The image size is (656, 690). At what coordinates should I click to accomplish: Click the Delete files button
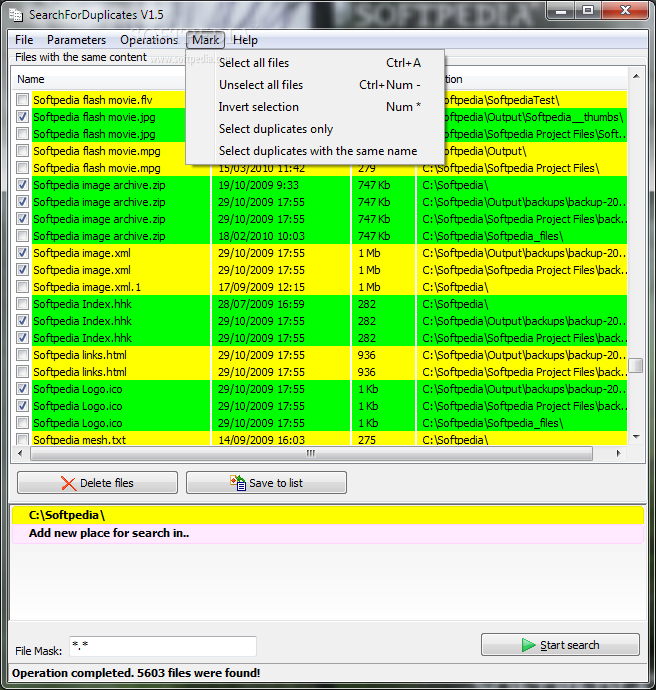click(98, 483)
